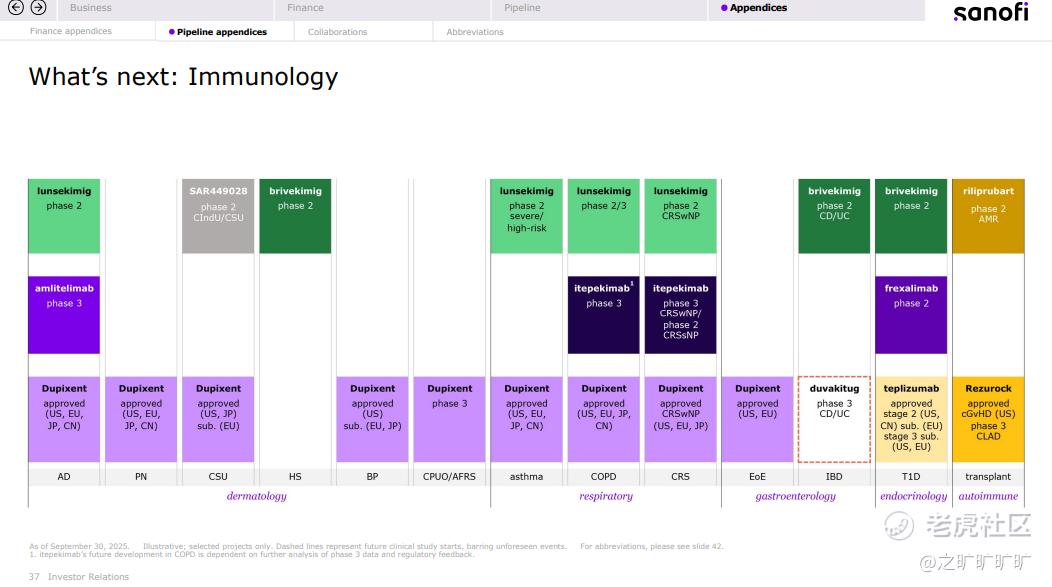Click the BP column label
The height and width of the screenshot is (587, 1052).
pos(372,476)
